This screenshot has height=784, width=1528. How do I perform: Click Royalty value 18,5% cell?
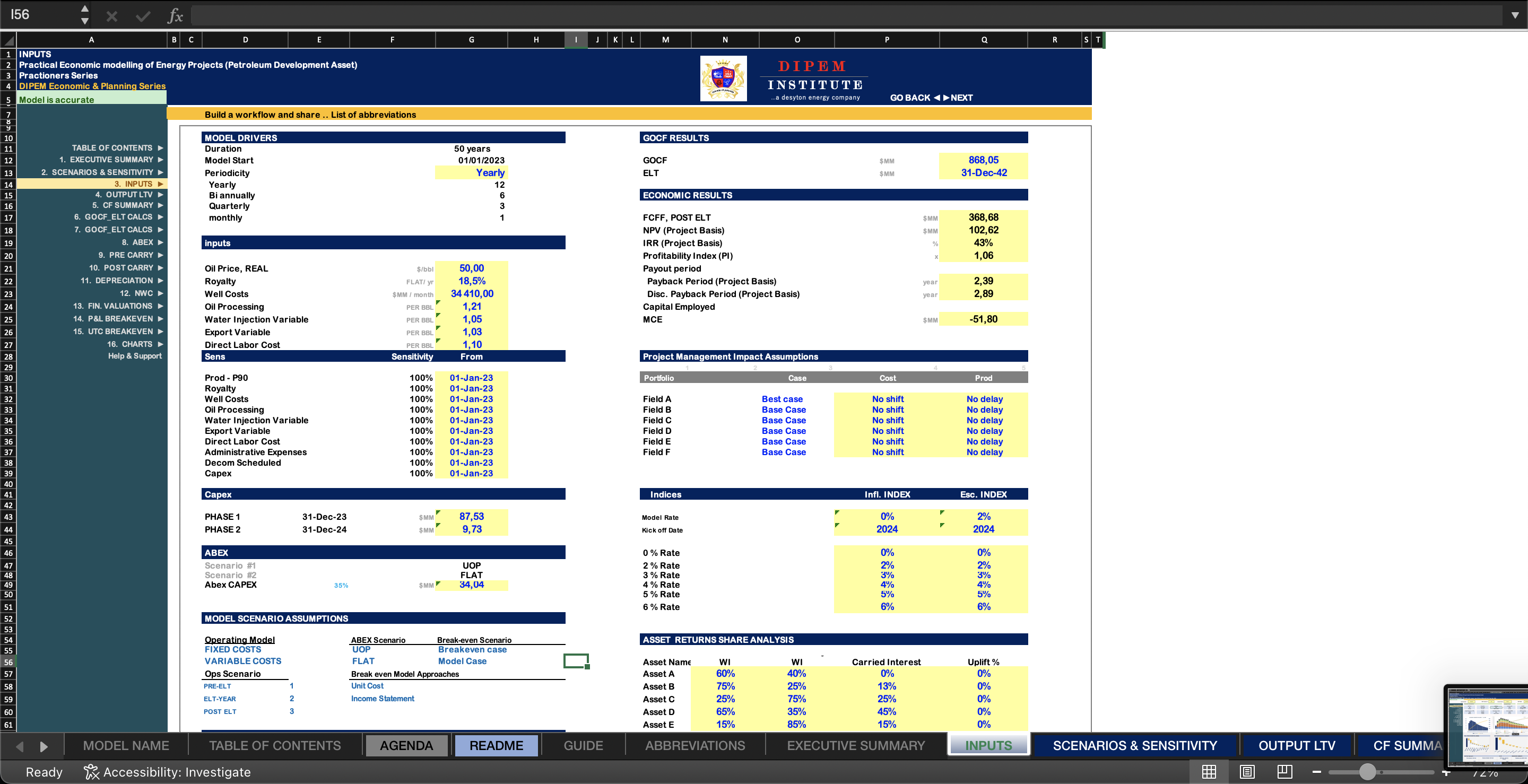tap(472, 281)
